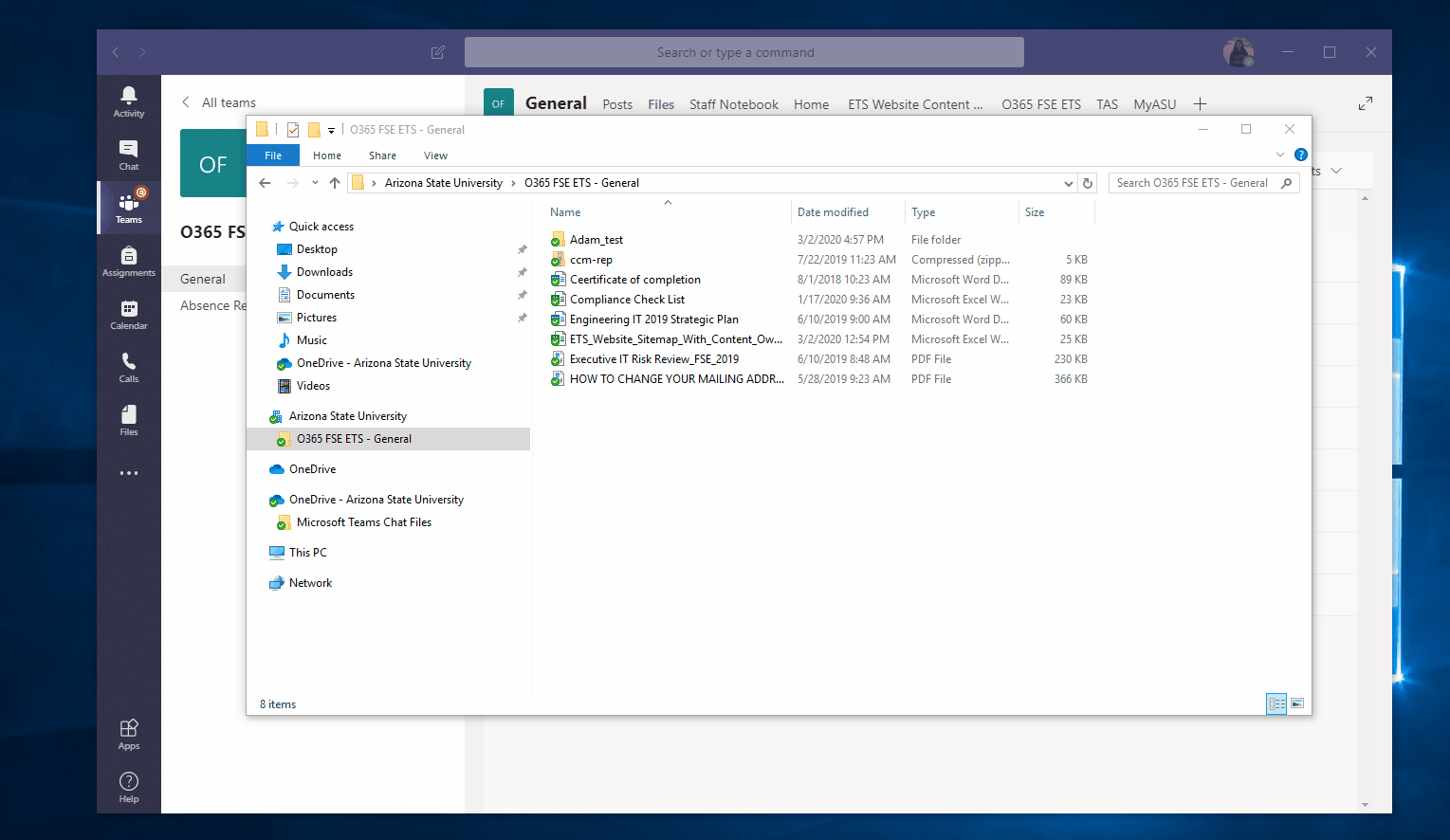This screenshot has height=840, width=1450.
Task: Switch to large icons view in Explorer
Action: tap(1297, 703)
